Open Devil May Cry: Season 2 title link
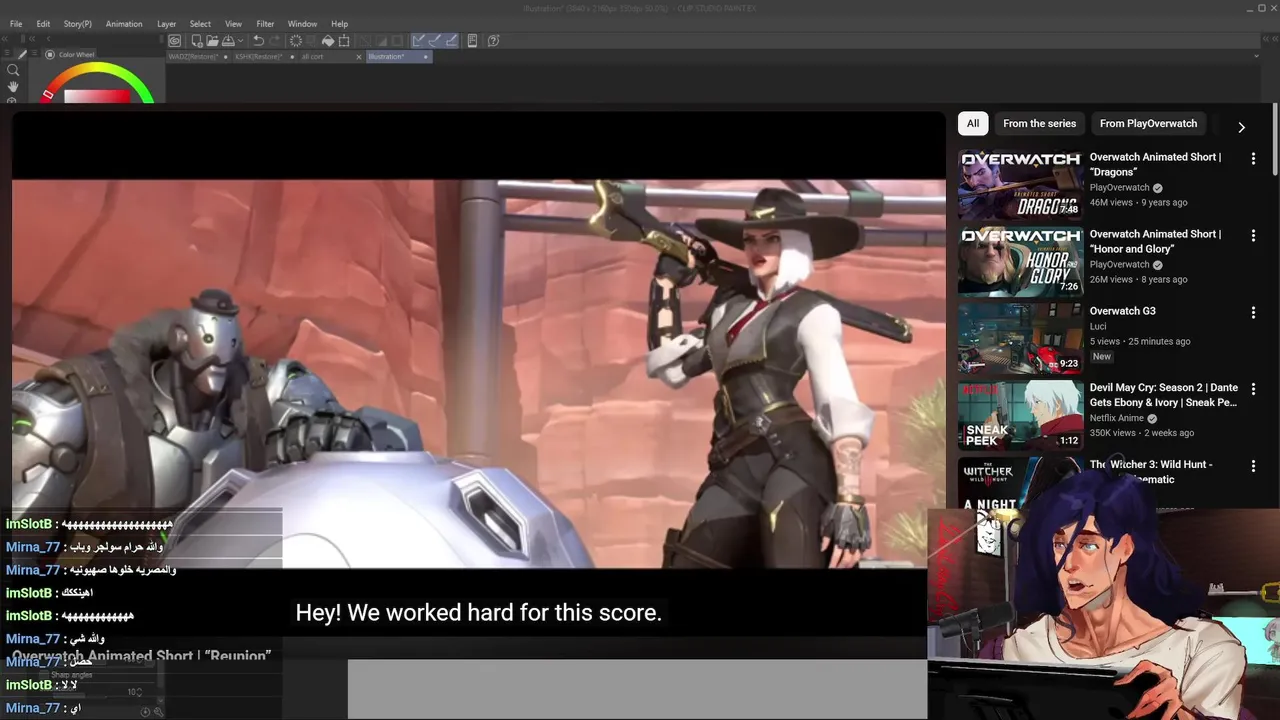The image size is (1280, 720). 1164,395
